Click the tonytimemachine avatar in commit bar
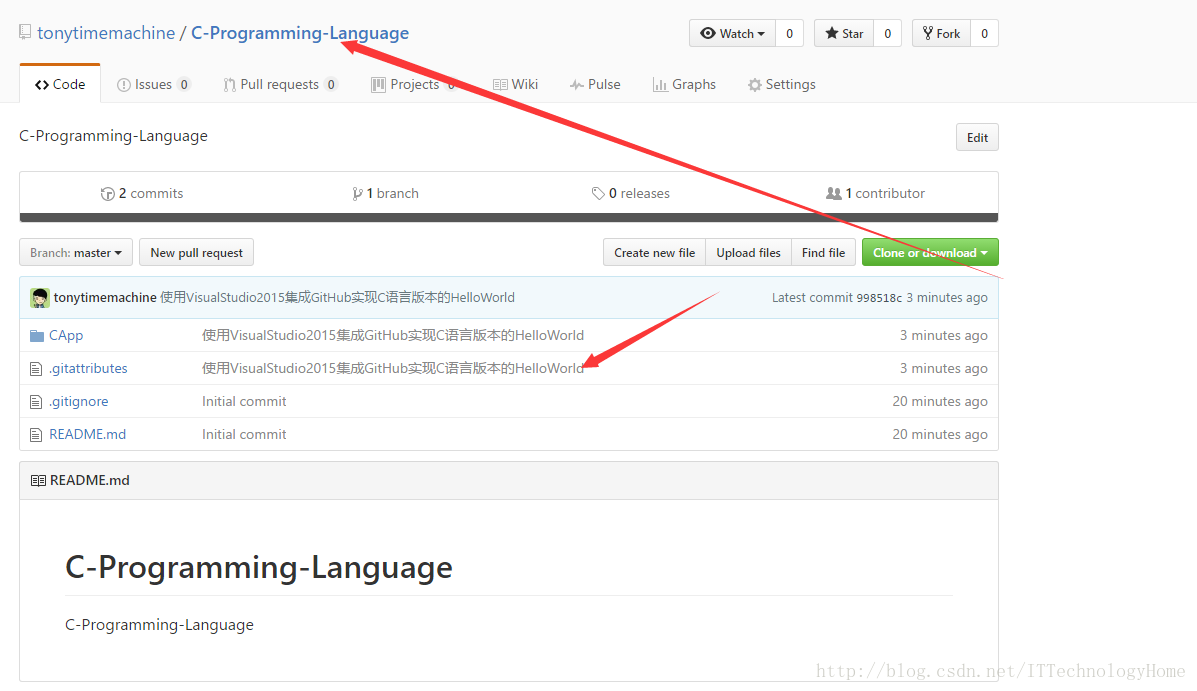Image resolution: width=1197 pixels, height=691 pixels. (x=40, y=298)
